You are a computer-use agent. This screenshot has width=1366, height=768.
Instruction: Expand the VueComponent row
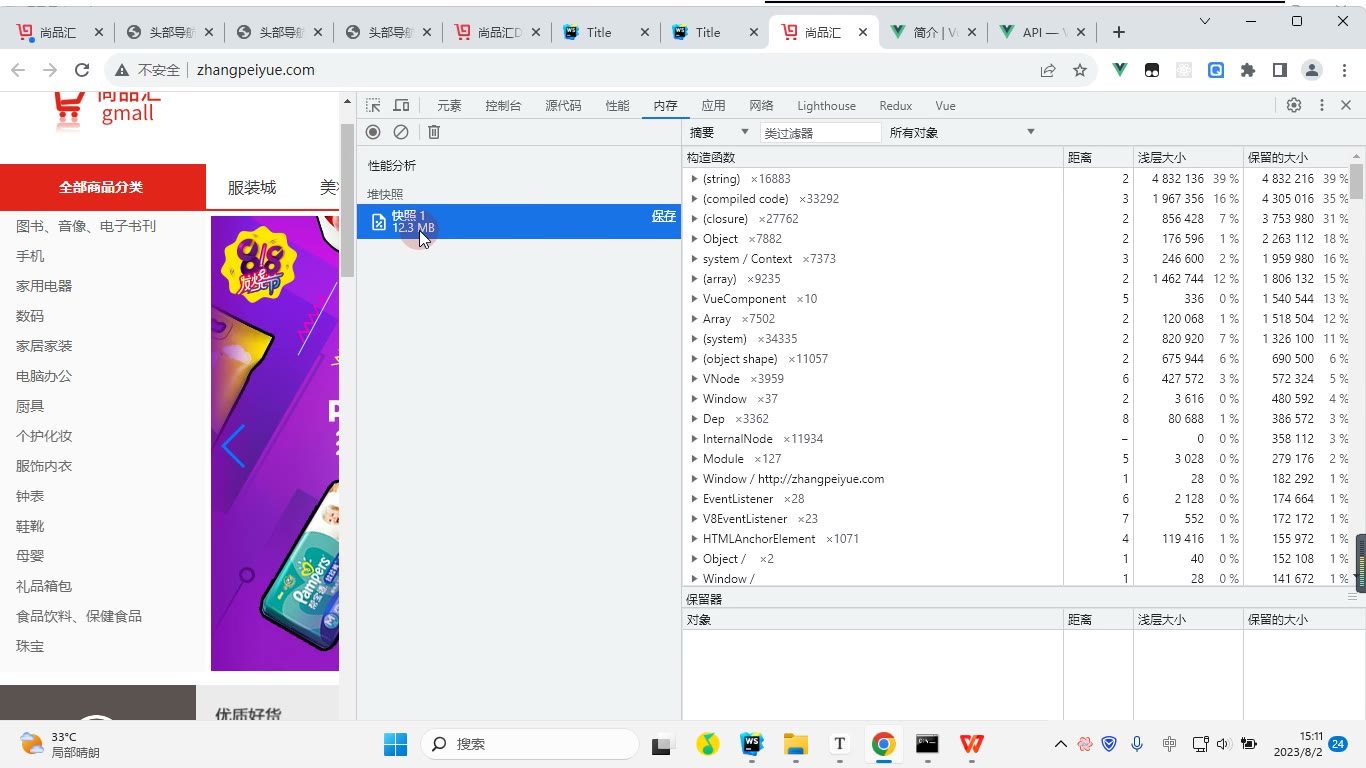click(694, 299)
